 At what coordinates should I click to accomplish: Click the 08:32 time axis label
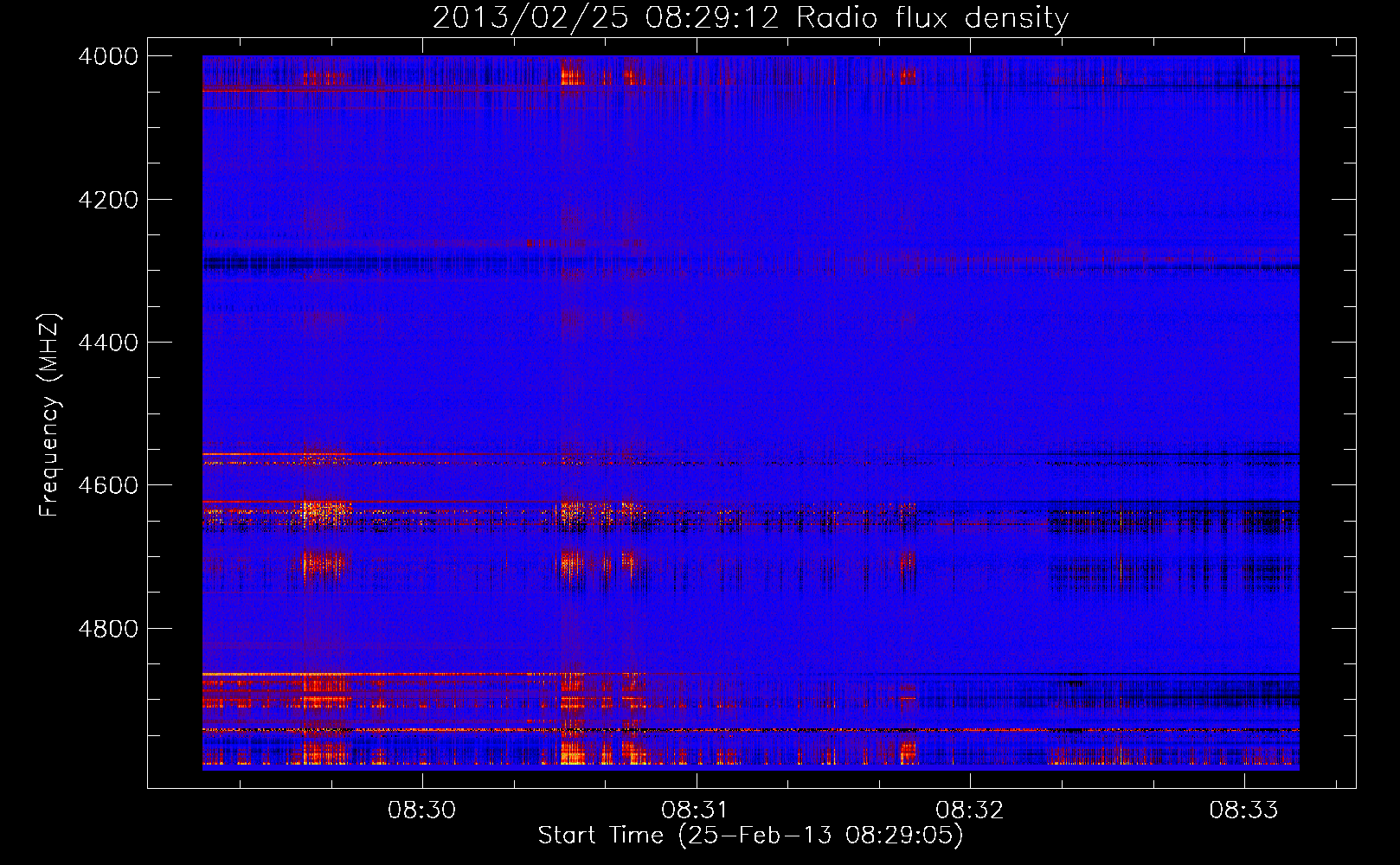pos(970,811)
